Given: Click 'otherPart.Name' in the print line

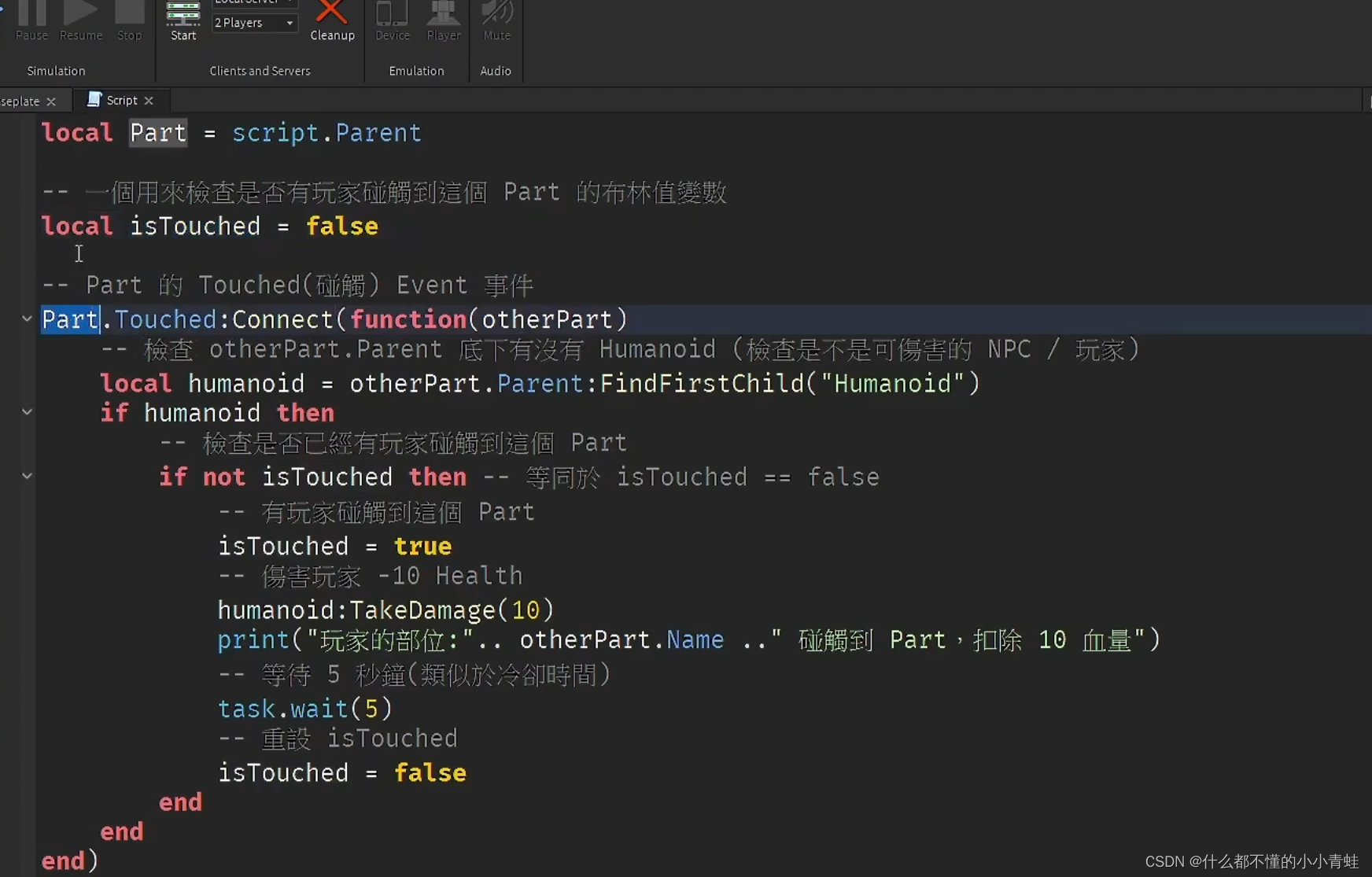Looking at the screenshot, I should click(621, 640).
